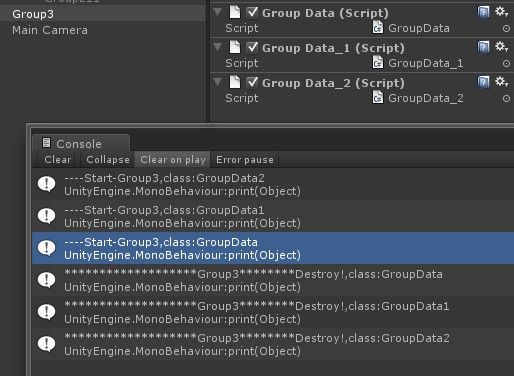Disable the Group Data_2 (Script) component checkbox
The width and height of the screenshot is (514, 376).
252,82
